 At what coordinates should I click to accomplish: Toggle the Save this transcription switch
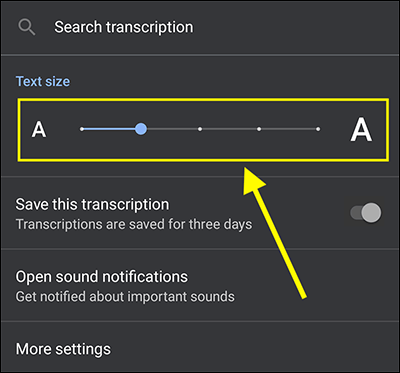366,213
